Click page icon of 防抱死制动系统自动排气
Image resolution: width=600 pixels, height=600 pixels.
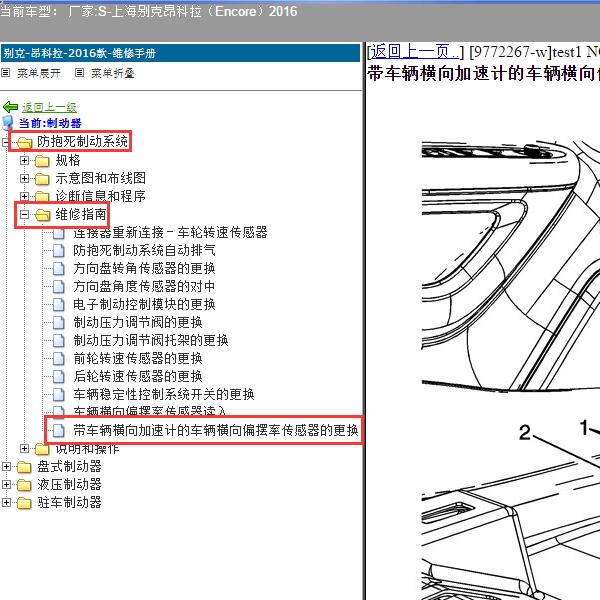click(59, 251)
